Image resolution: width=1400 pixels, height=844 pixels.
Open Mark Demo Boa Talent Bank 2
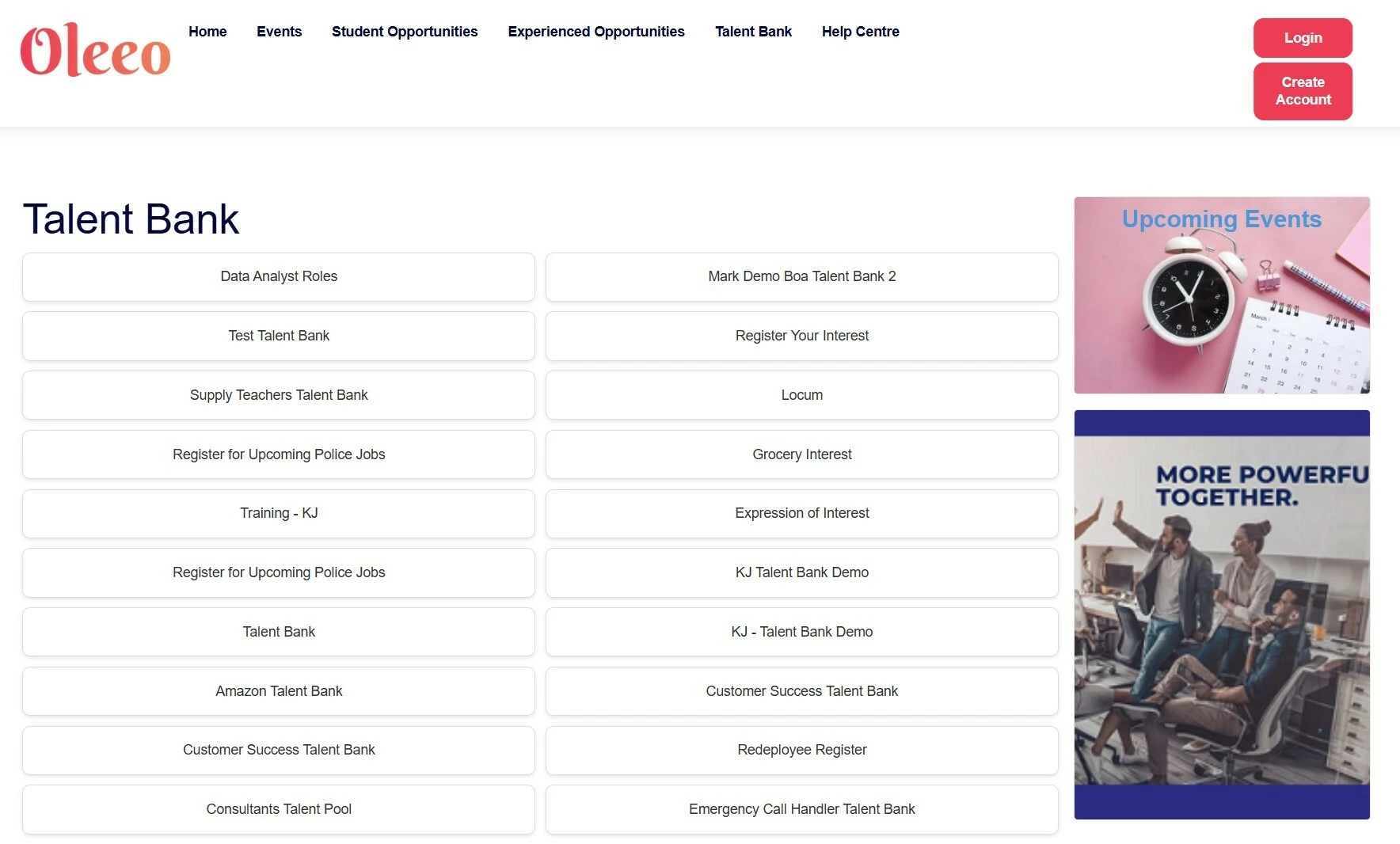tap(802, 277)
